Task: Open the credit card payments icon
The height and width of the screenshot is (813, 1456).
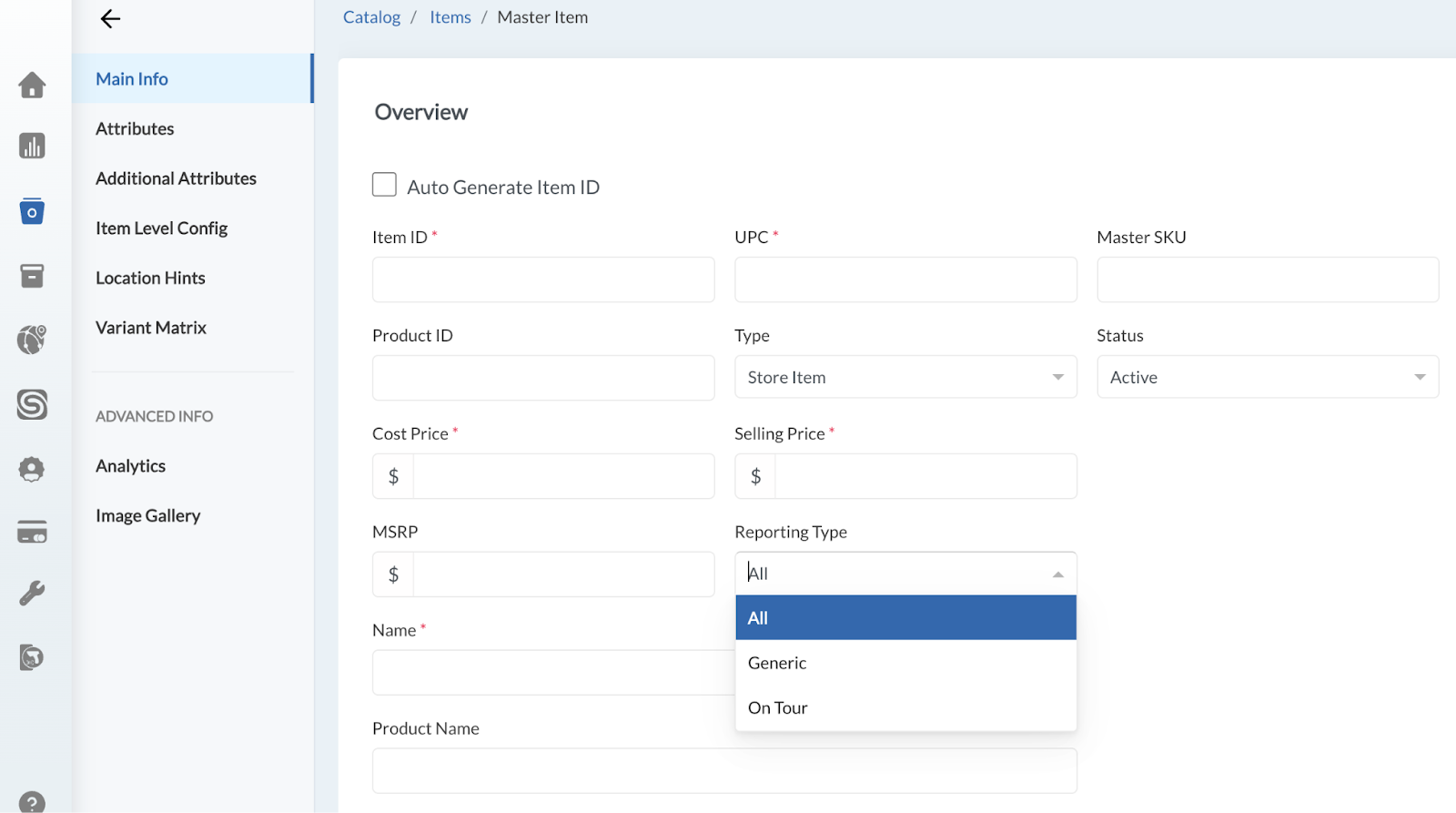Action: click(32, 532)
